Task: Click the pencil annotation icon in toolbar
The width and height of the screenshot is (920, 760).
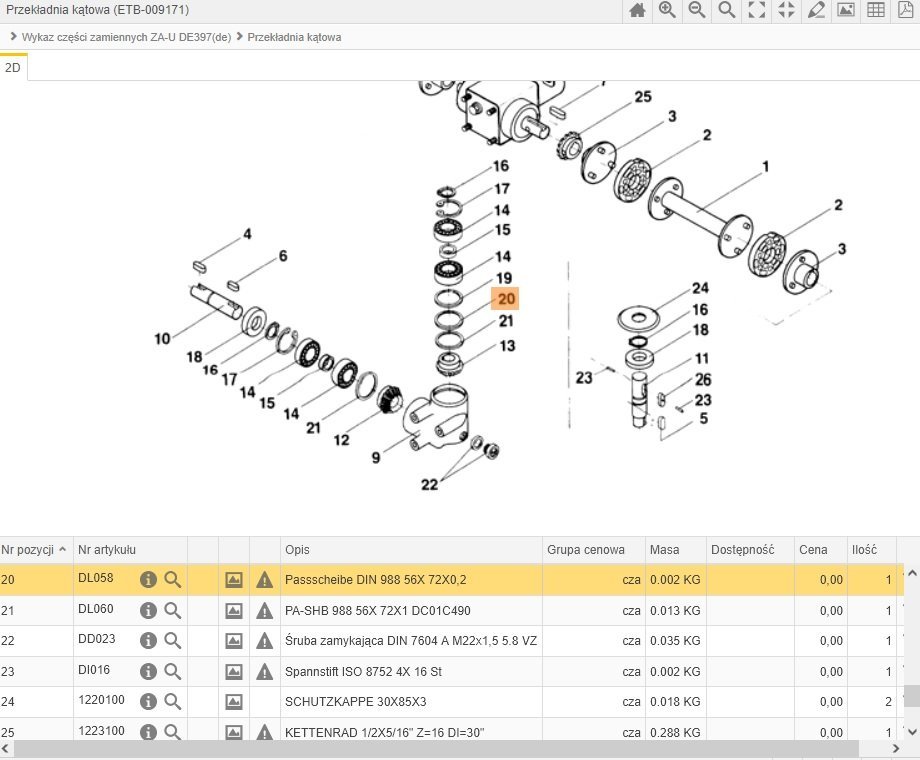Action: click(x=816, y=11)
